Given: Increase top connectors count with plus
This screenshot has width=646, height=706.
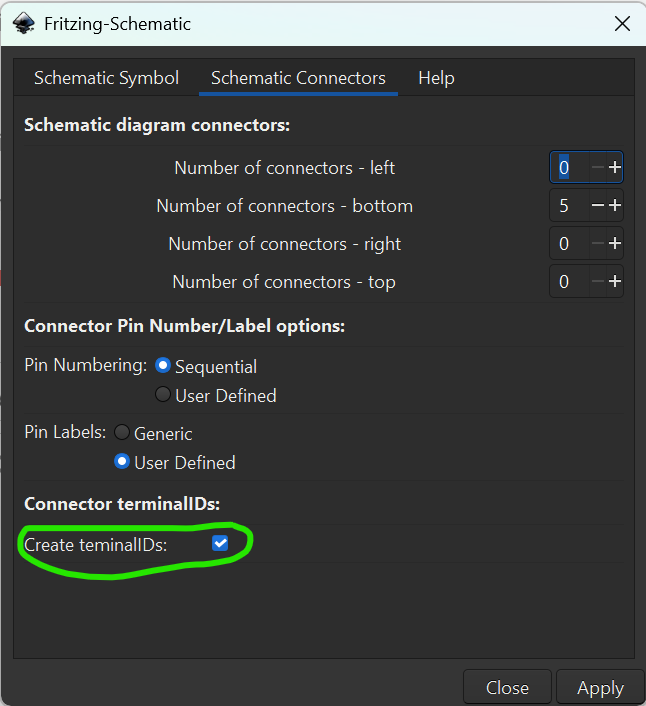Looking at the screenshot, I should pyautogui.click(x=615, y=281).
